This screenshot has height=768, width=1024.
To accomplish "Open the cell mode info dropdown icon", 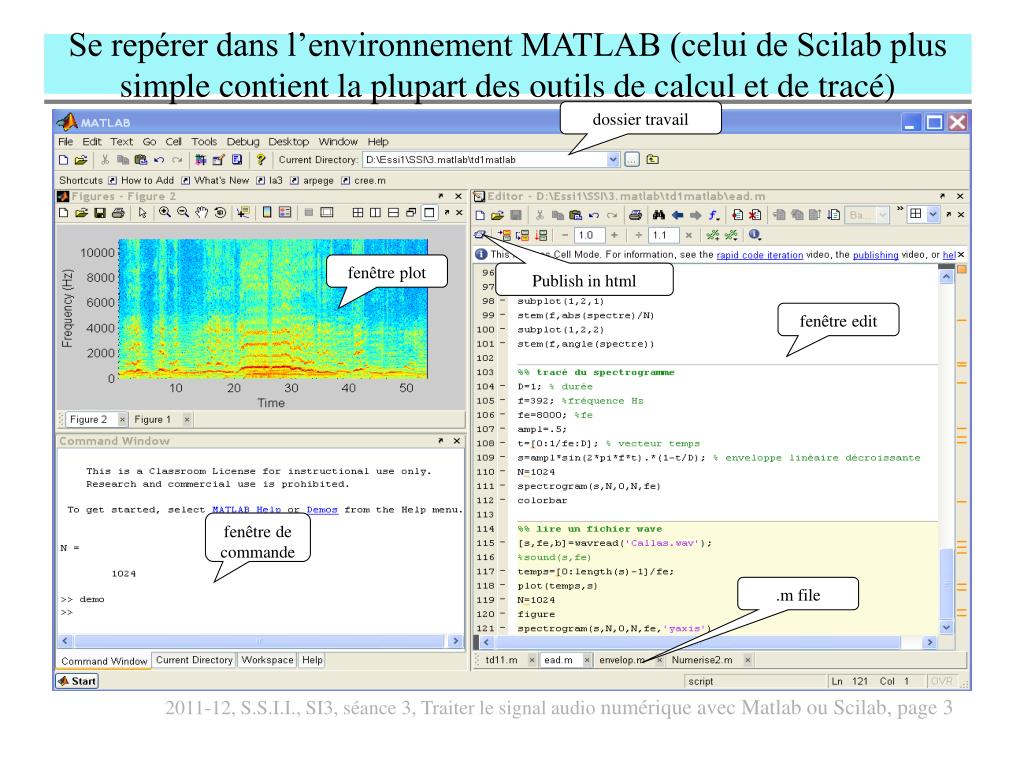I will pyautogui.click(x=754, y=234).
